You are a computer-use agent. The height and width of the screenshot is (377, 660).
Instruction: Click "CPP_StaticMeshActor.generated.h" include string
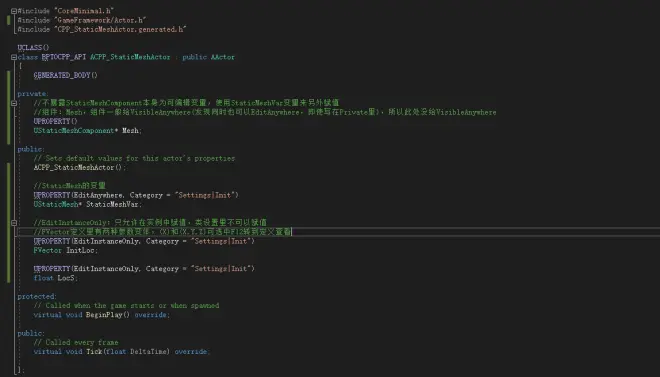click(x=120, y=29)
